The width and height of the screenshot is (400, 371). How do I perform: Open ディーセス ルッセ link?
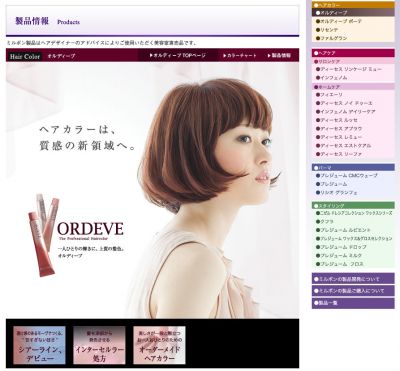(337, 120)
